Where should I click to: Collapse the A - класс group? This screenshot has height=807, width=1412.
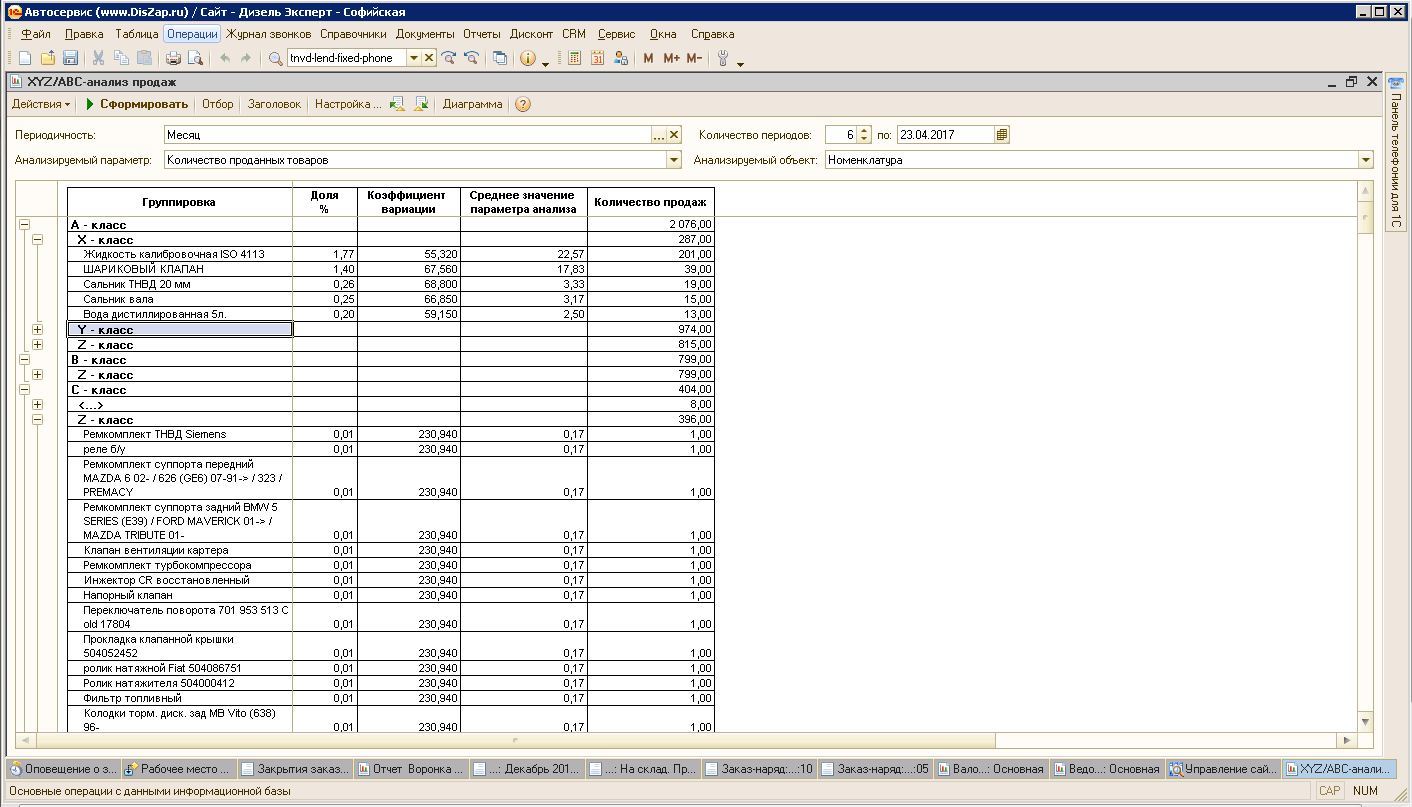tap(24, 225)
